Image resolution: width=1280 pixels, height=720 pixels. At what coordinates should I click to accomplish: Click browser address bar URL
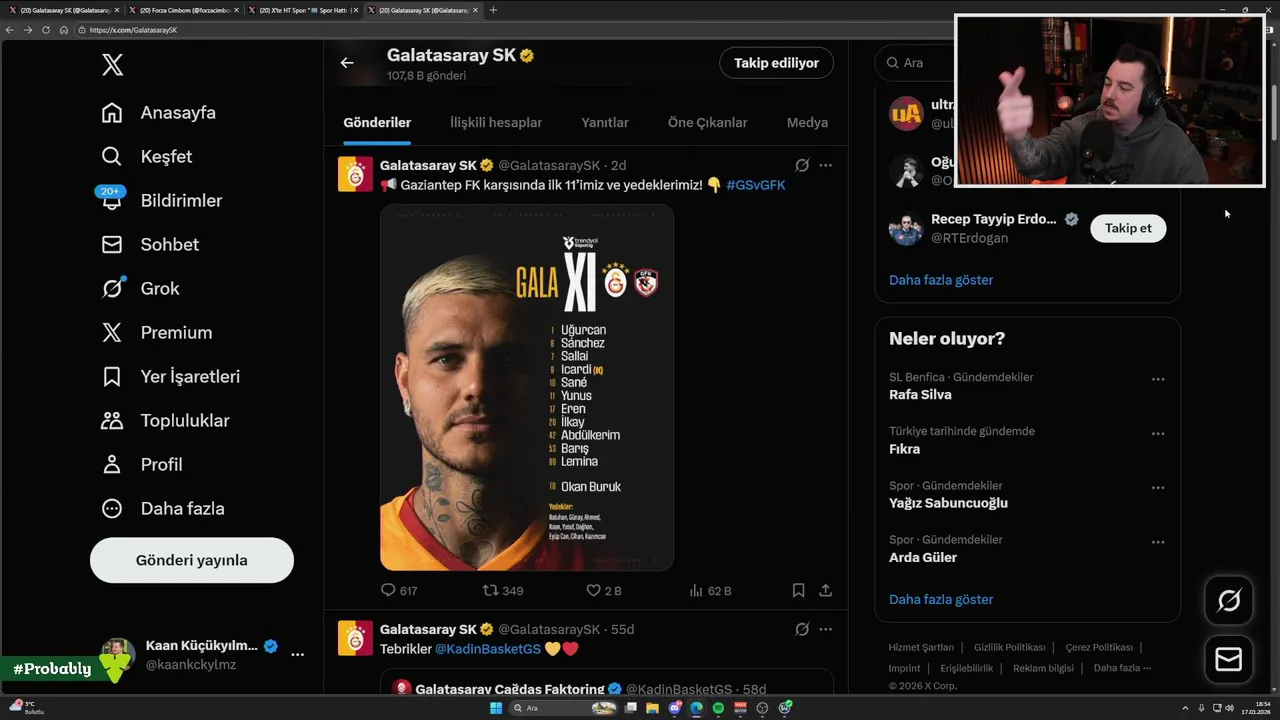[x=134, y=30]
